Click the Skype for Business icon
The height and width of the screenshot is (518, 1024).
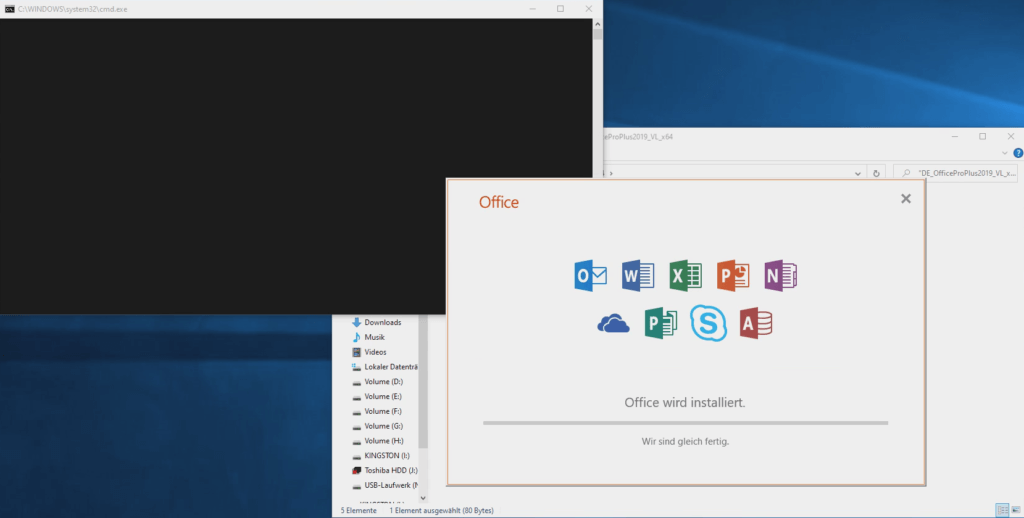[708, 323]
